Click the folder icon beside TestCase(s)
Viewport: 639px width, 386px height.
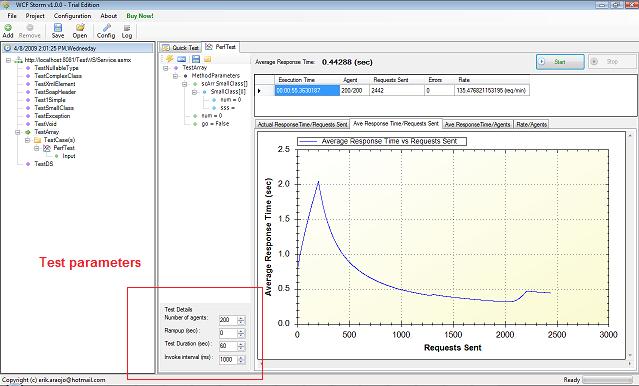pos(37,140)
